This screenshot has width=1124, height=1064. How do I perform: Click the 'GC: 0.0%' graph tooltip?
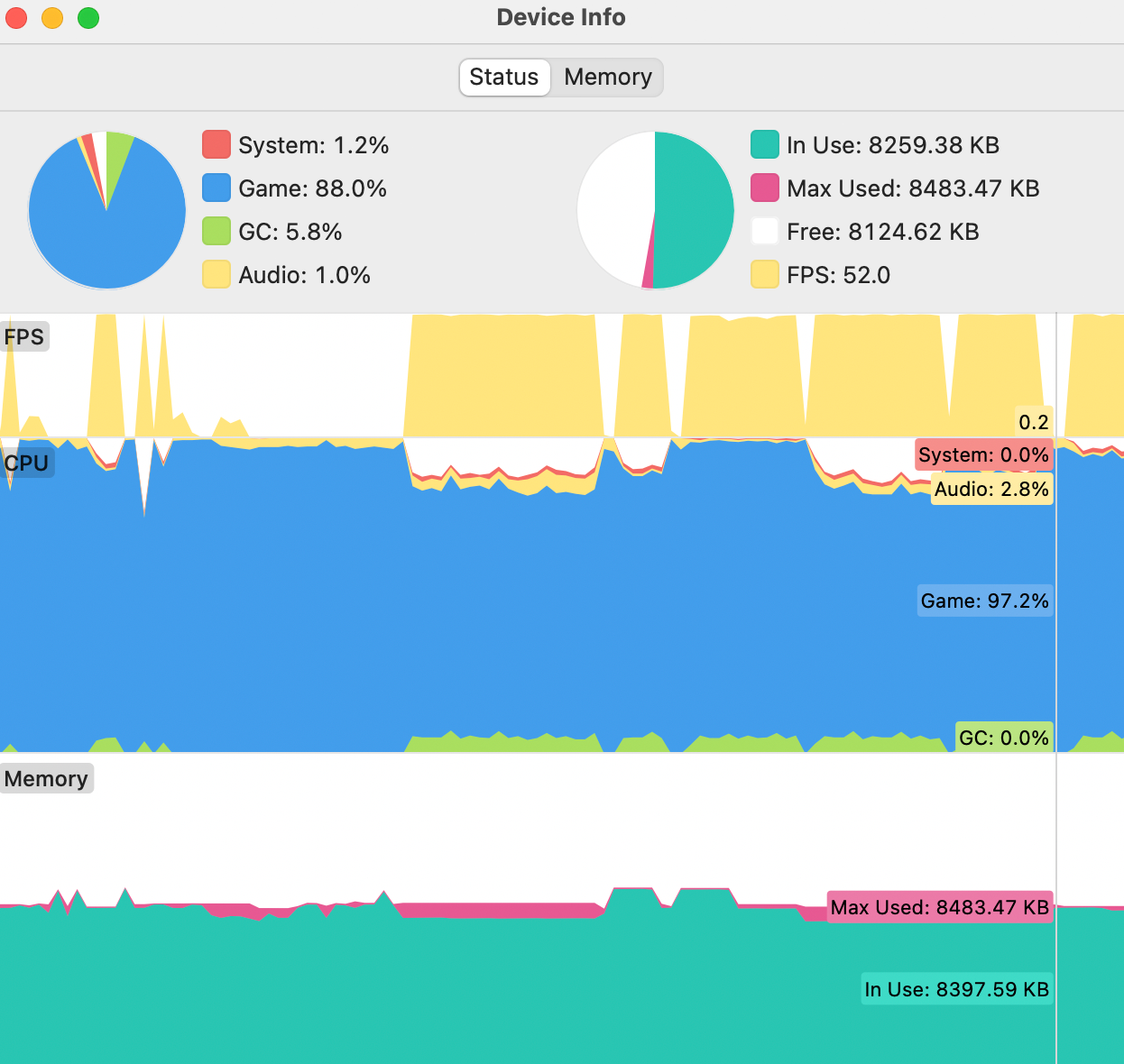[1004, 738]
